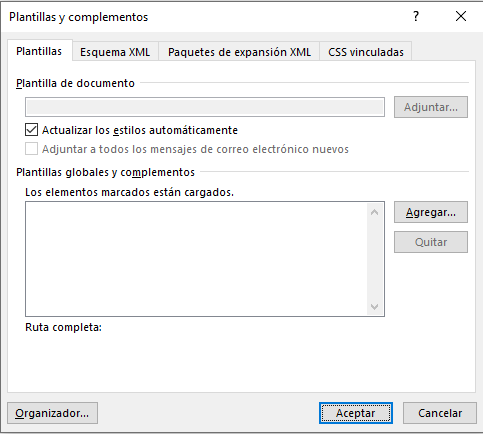Click the Plantilla de documento label

point(75,83)
